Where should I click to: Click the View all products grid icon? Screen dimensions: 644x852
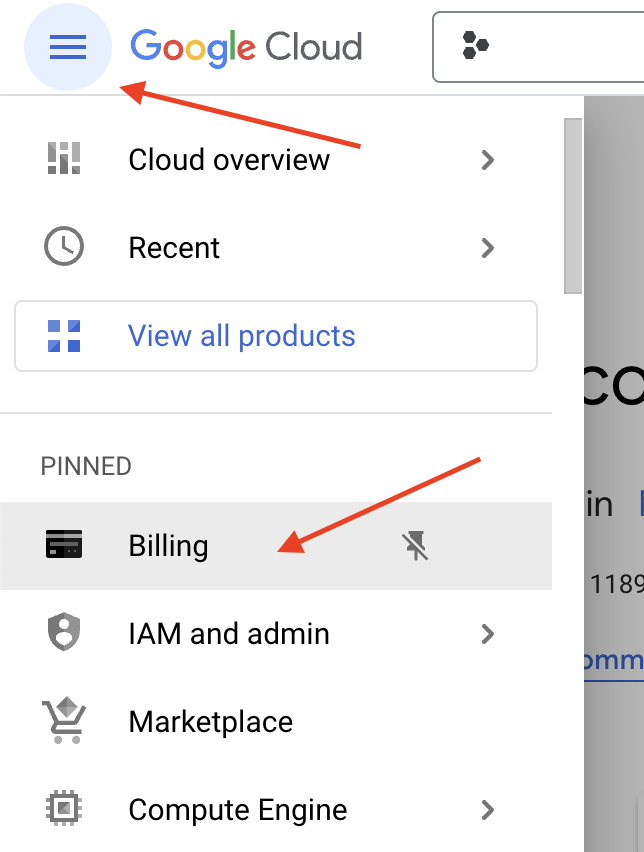point(64,336)
